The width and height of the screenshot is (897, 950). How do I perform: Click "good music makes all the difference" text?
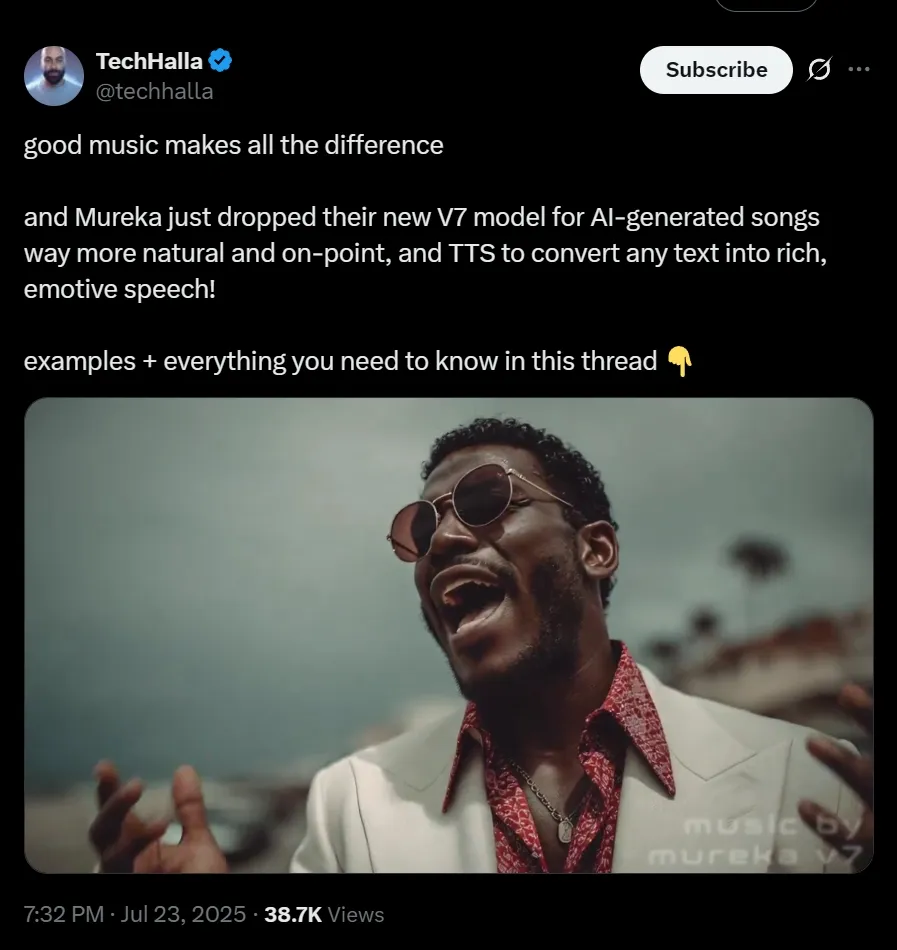[x=233, y=145]
